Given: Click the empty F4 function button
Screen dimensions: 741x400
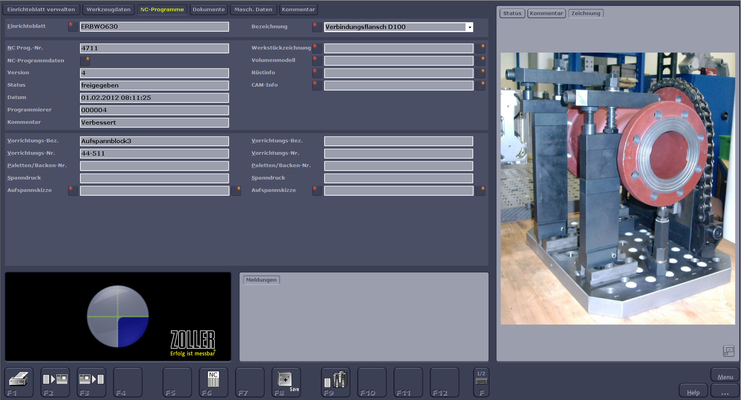Looking at the screenshot, I should 128,382.
